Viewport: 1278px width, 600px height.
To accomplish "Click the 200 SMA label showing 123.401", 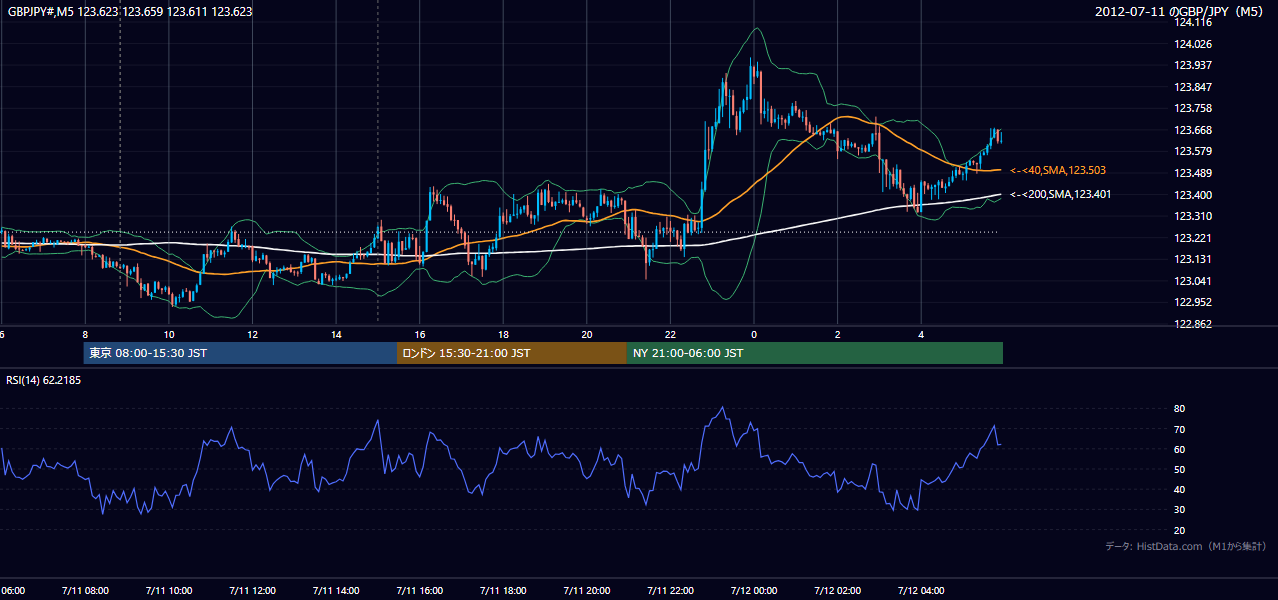I will click(1060, 195).
